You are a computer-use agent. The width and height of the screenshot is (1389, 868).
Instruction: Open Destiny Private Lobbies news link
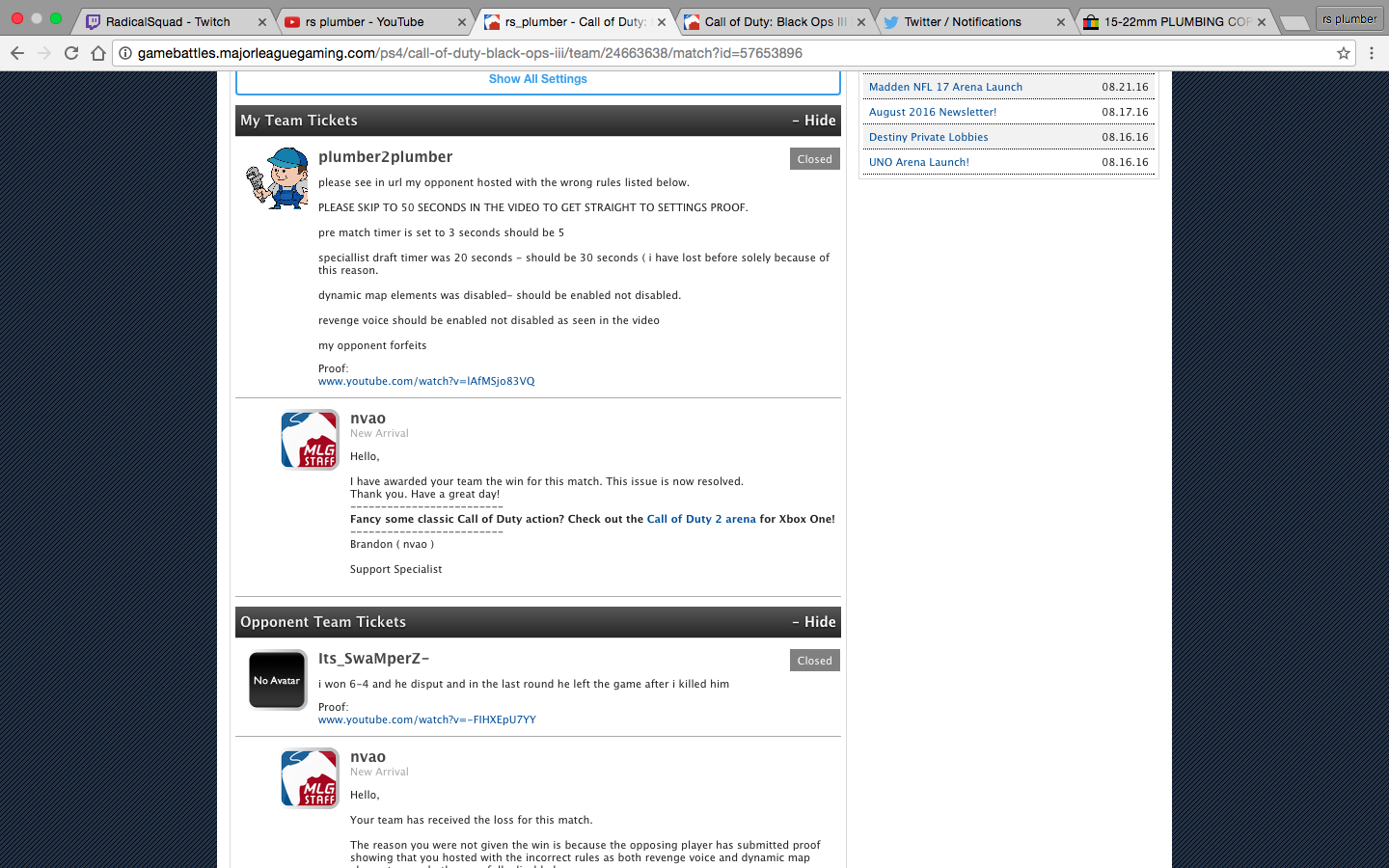928,137
